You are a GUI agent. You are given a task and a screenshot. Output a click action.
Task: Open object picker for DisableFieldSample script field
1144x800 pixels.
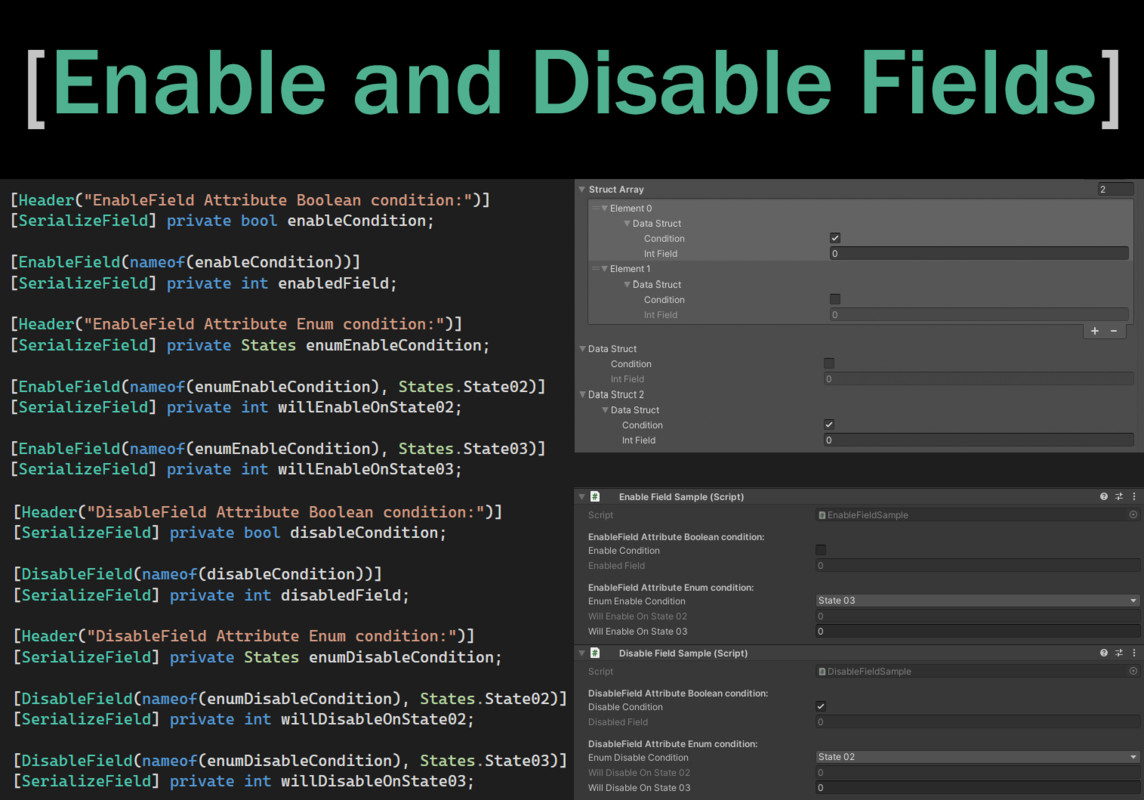pos(1133,671)
